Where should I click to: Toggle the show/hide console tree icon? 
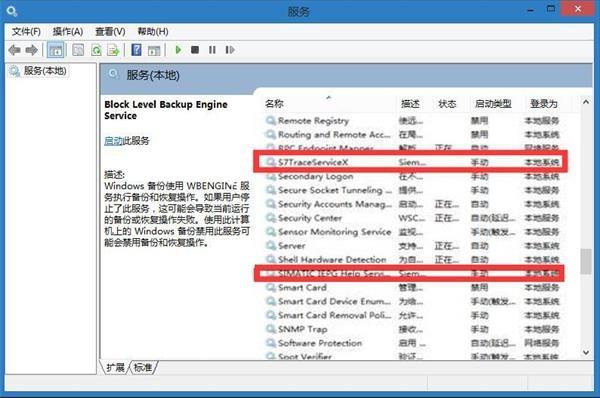pyautogui.click(x=55, y=50)
